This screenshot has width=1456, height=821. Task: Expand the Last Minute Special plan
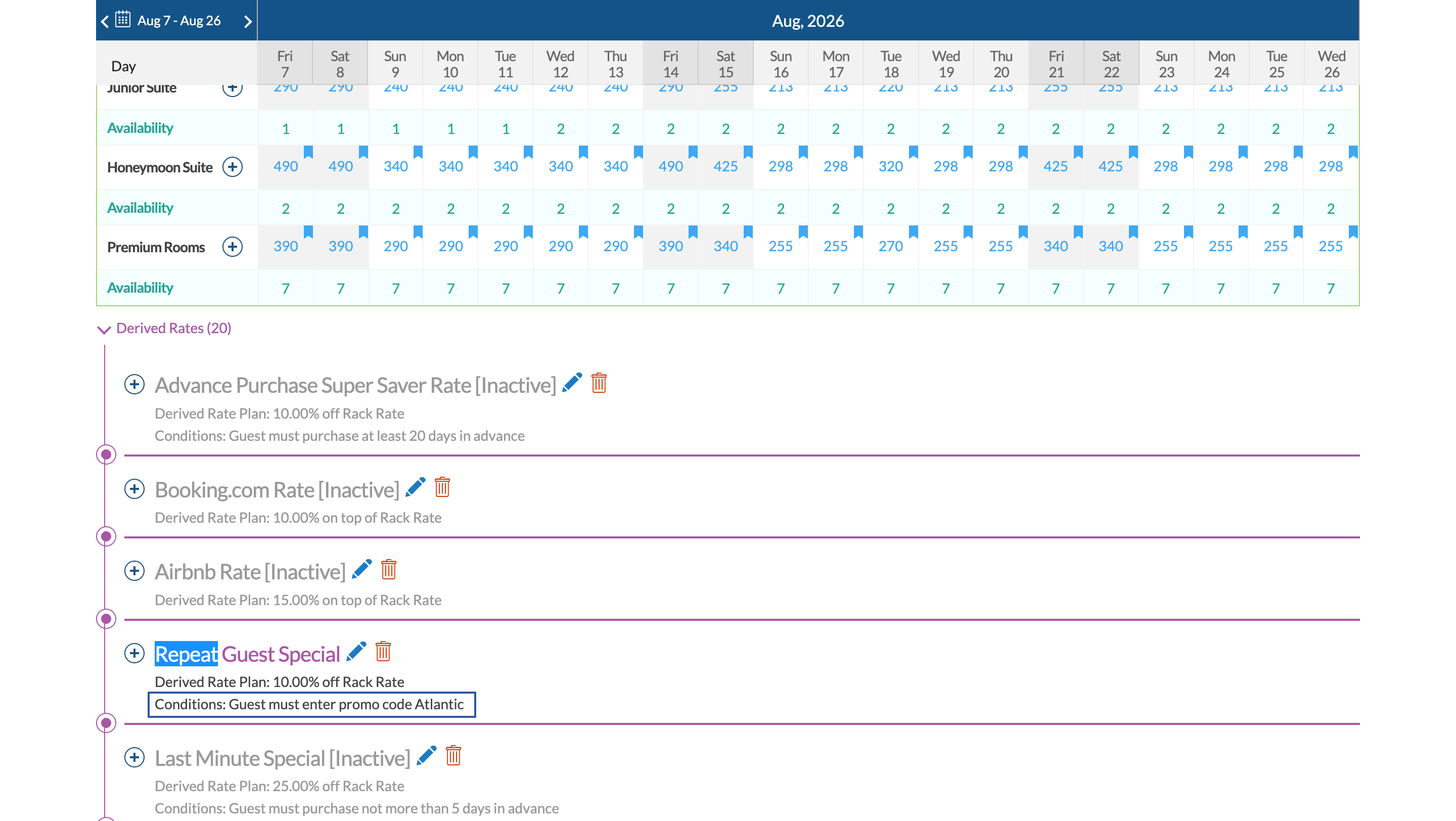click(x=134, y=757)
